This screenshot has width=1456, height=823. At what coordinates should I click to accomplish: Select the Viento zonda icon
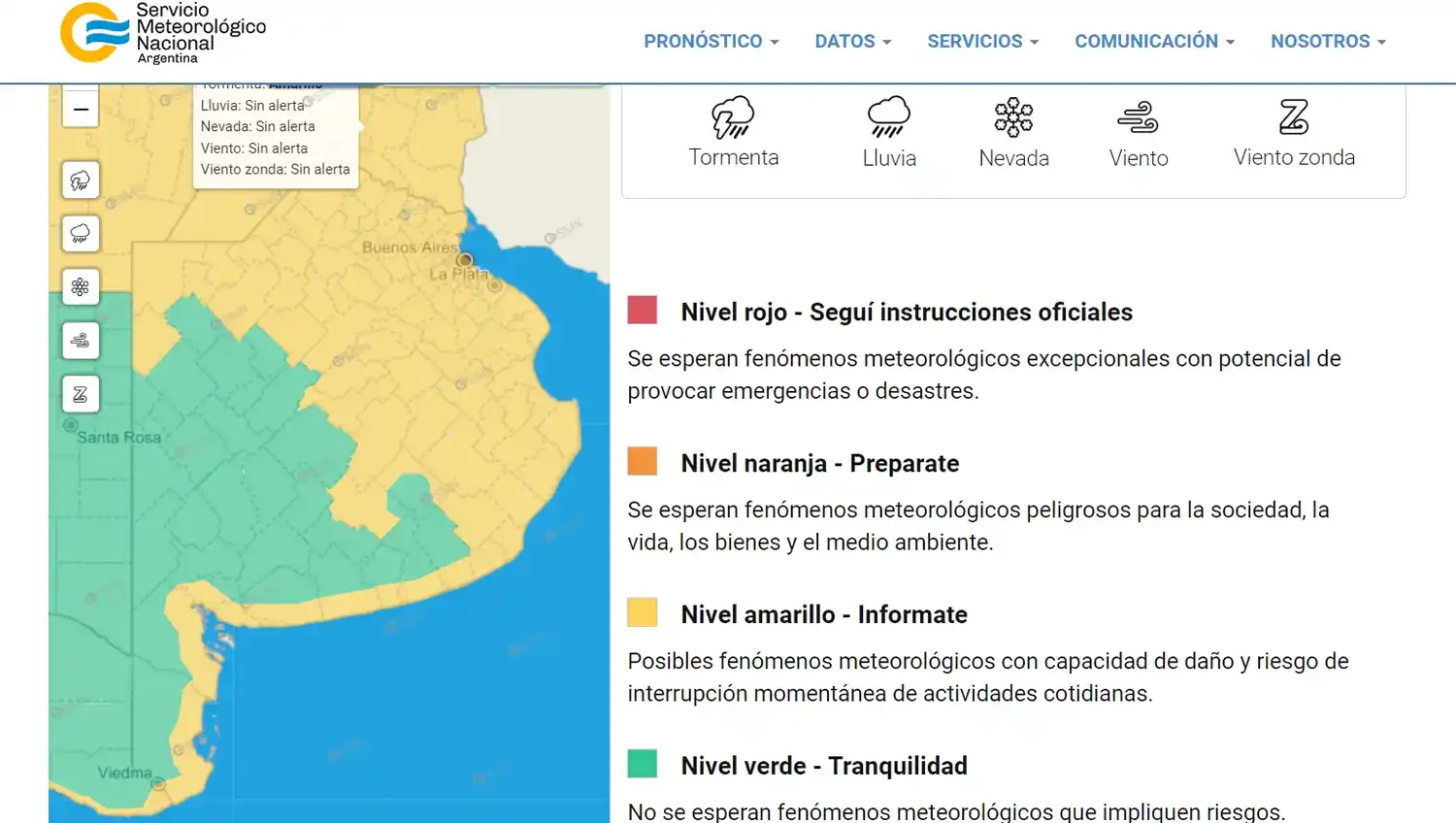[1294, 117]
